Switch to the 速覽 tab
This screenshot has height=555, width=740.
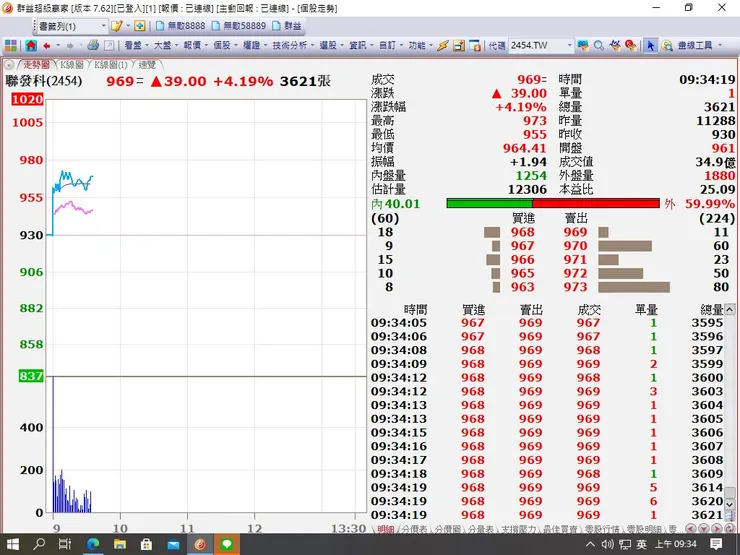click(x=147, y=65)
